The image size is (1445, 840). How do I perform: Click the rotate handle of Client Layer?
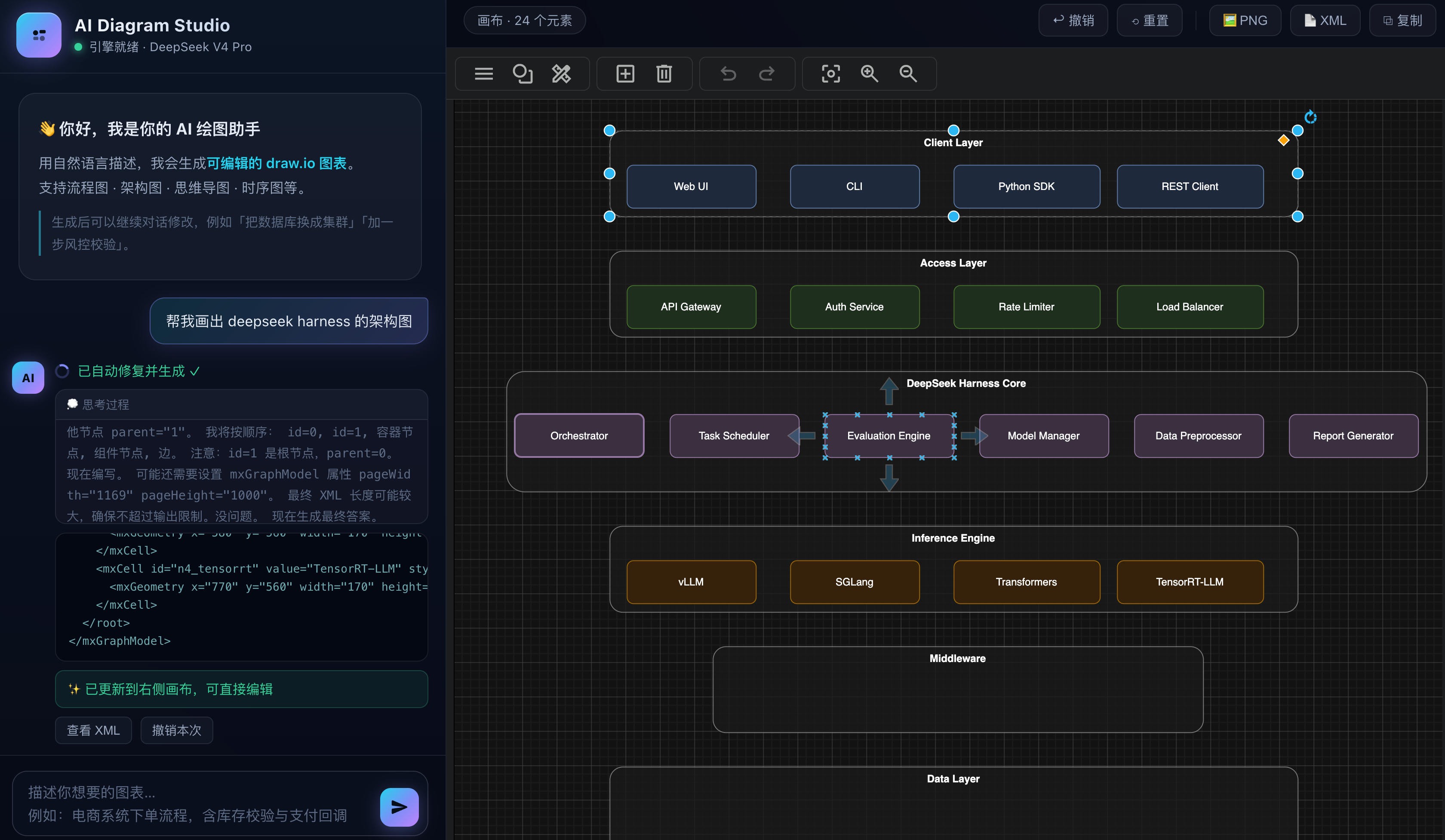point(1310,117)
